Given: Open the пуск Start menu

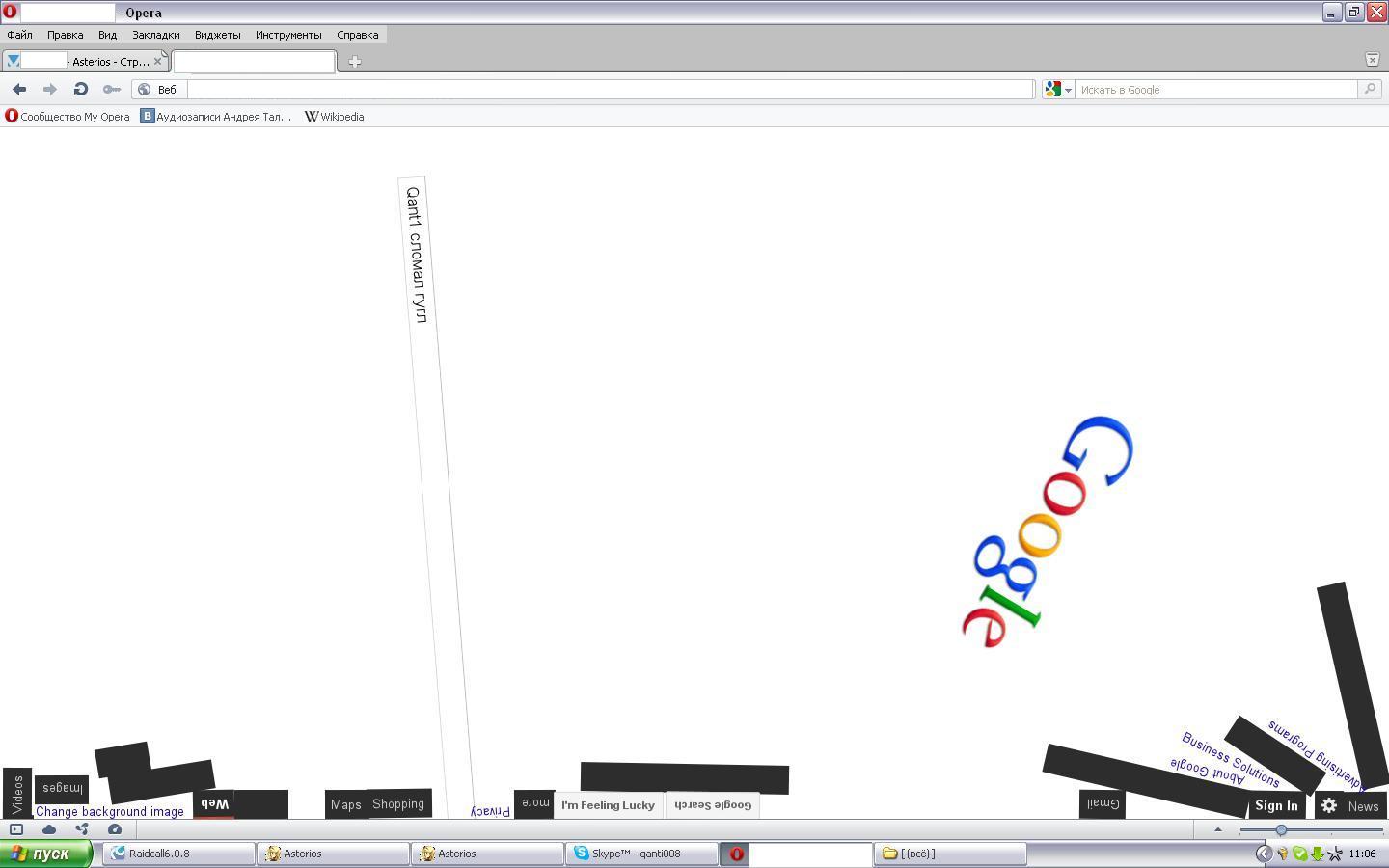Looking at the screenshot, I should click(45, 854).
